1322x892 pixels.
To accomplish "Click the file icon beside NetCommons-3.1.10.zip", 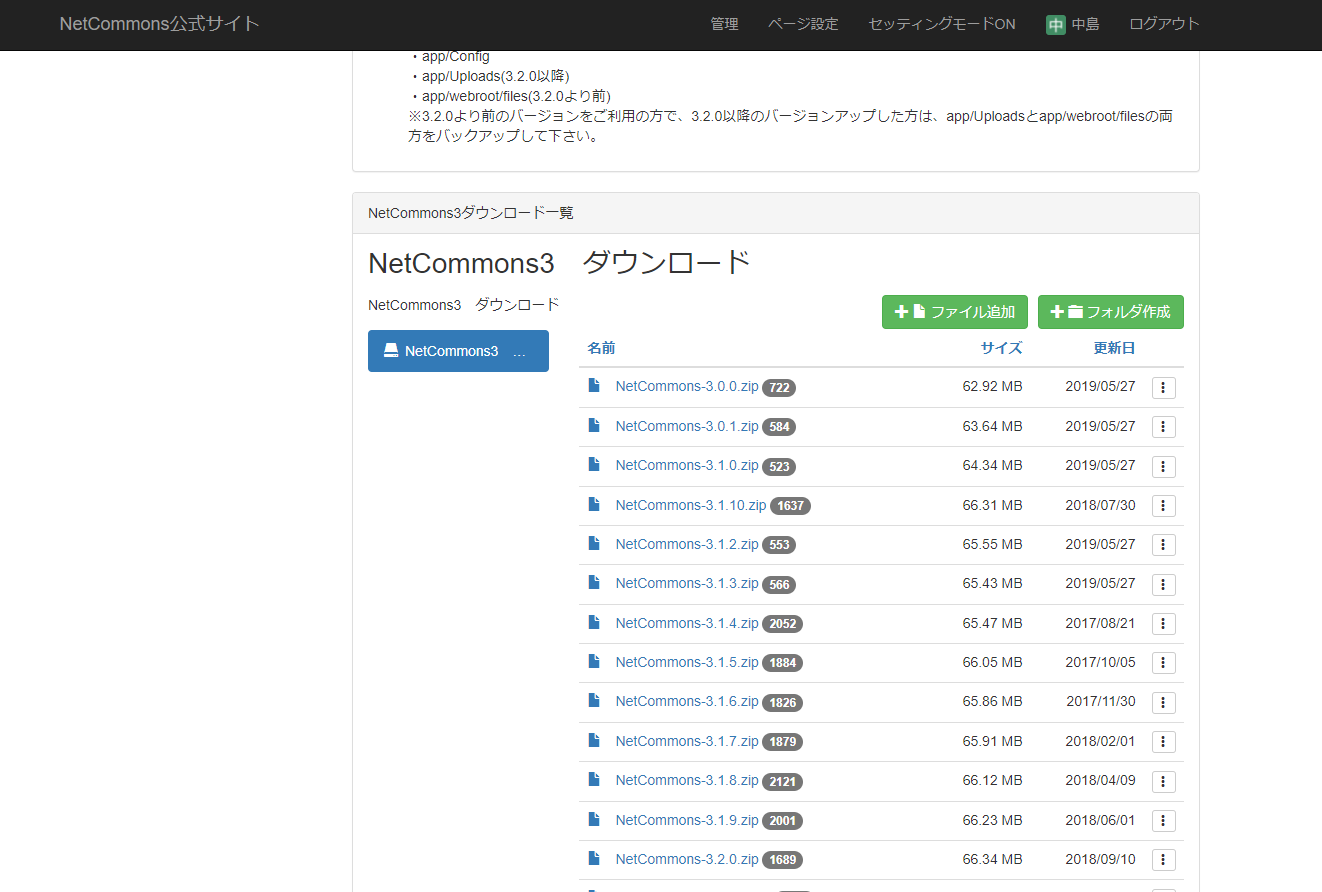I will coord(594,504).
